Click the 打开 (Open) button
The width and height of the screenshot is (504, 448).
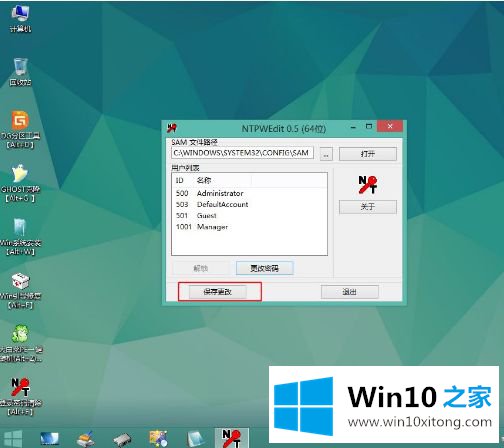(368, 154)
